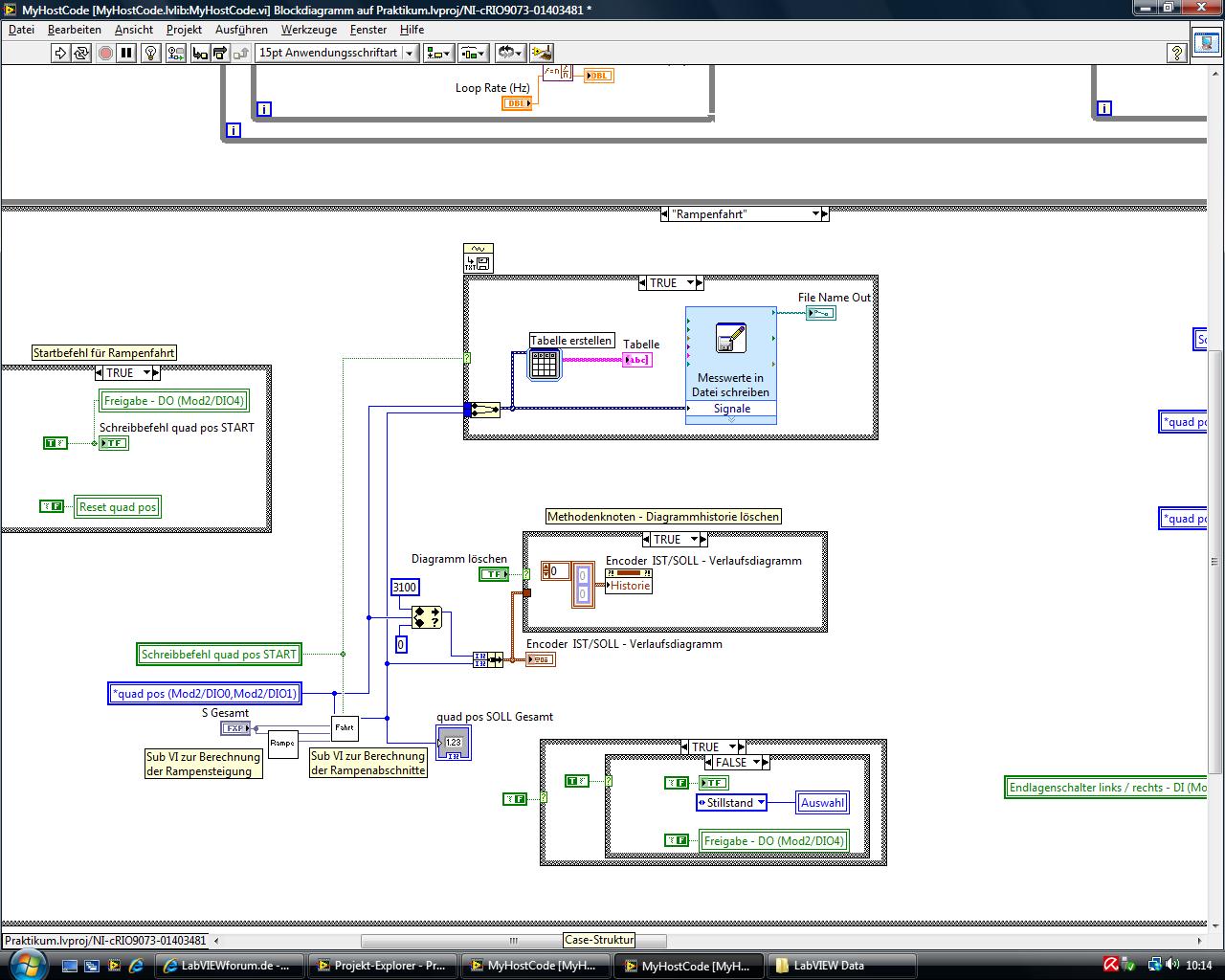
Task: Open the font dropdown '15pt Anwendungsschriftart'
Action: 336,53
